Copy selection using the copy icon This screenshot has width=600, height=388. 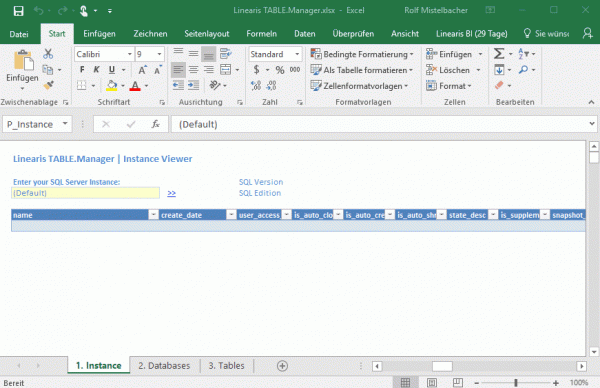pos(48,70)
